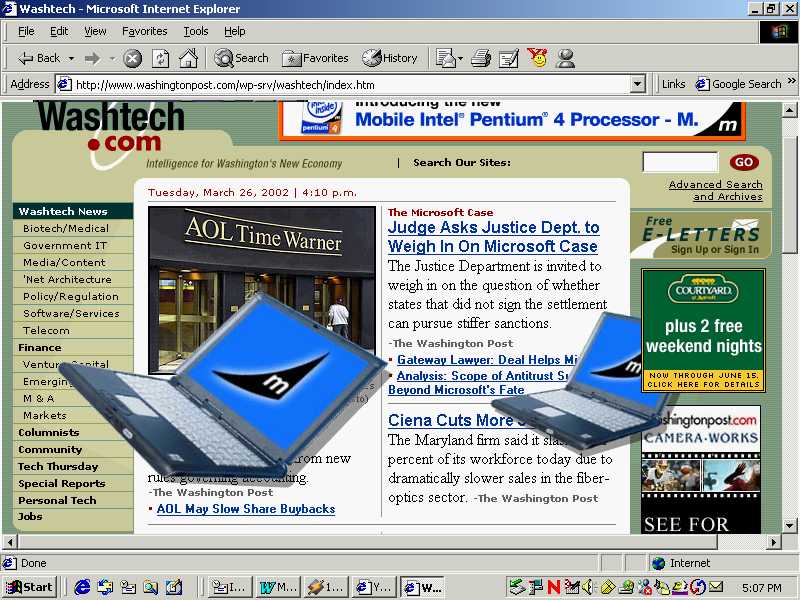Click the Messenger person toolbar icon

(x=565, y=59)
